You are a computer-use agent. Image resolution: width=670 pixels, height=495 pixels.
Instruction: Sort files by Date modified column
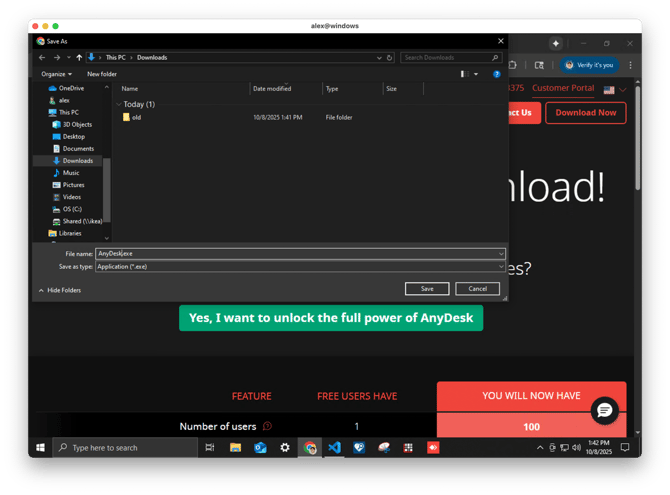click(x=272, y=88)
